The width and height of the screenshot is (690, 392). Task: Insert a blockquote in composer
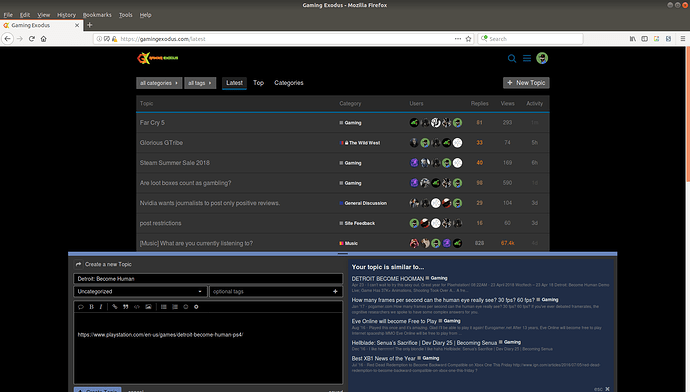click(x=125, y=307)
